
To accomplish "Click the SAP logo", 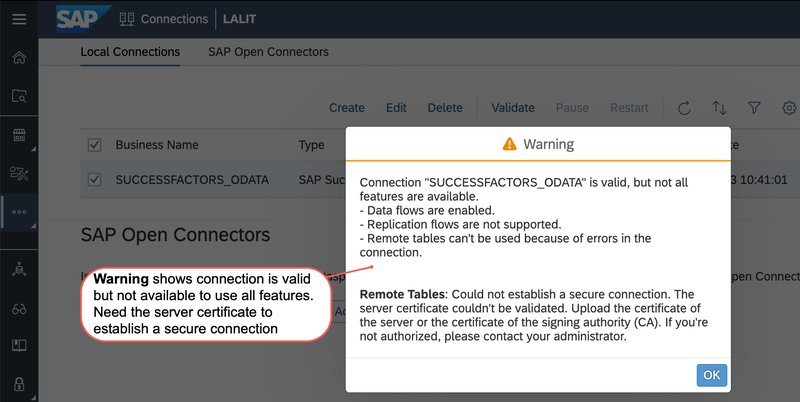I will (x=83, y=19).
